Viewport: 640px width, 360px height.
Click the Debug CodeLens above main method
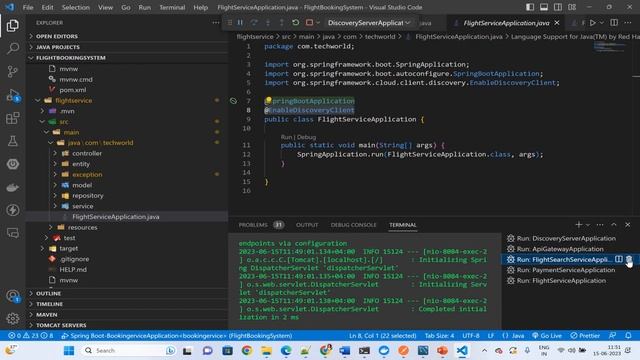[x=307, y=137]
